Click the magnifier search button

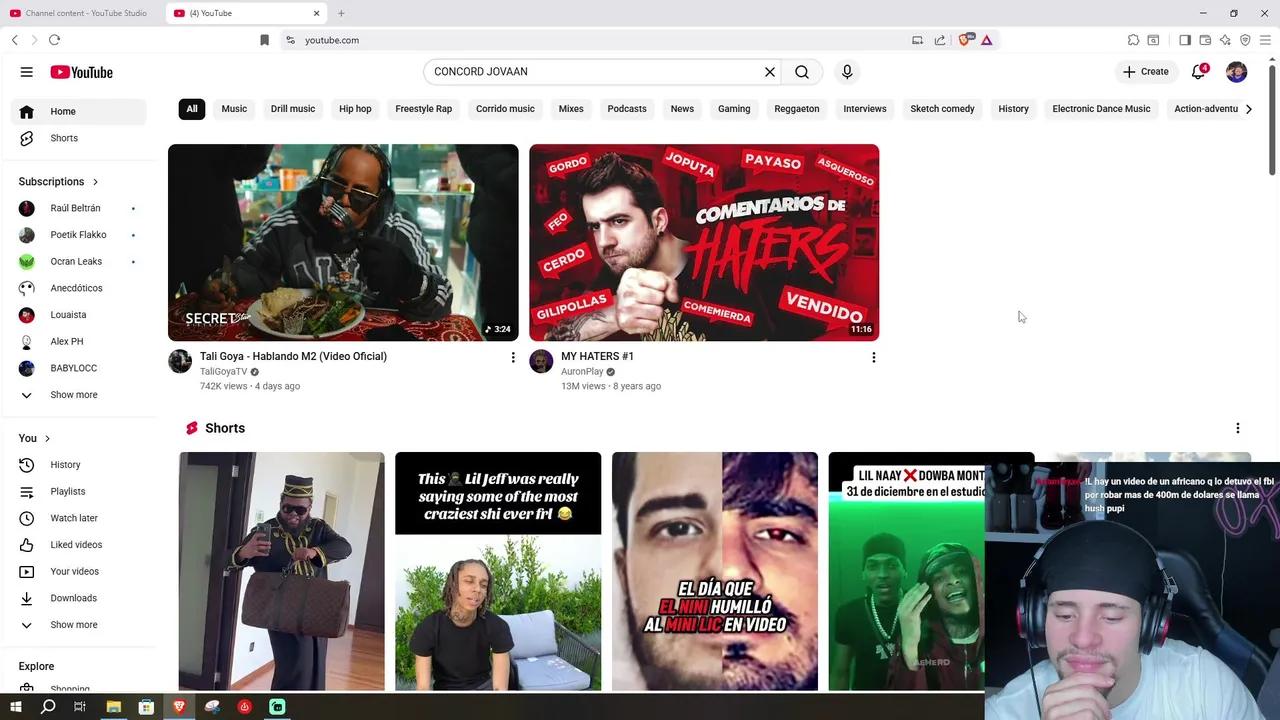click(802, 72)
